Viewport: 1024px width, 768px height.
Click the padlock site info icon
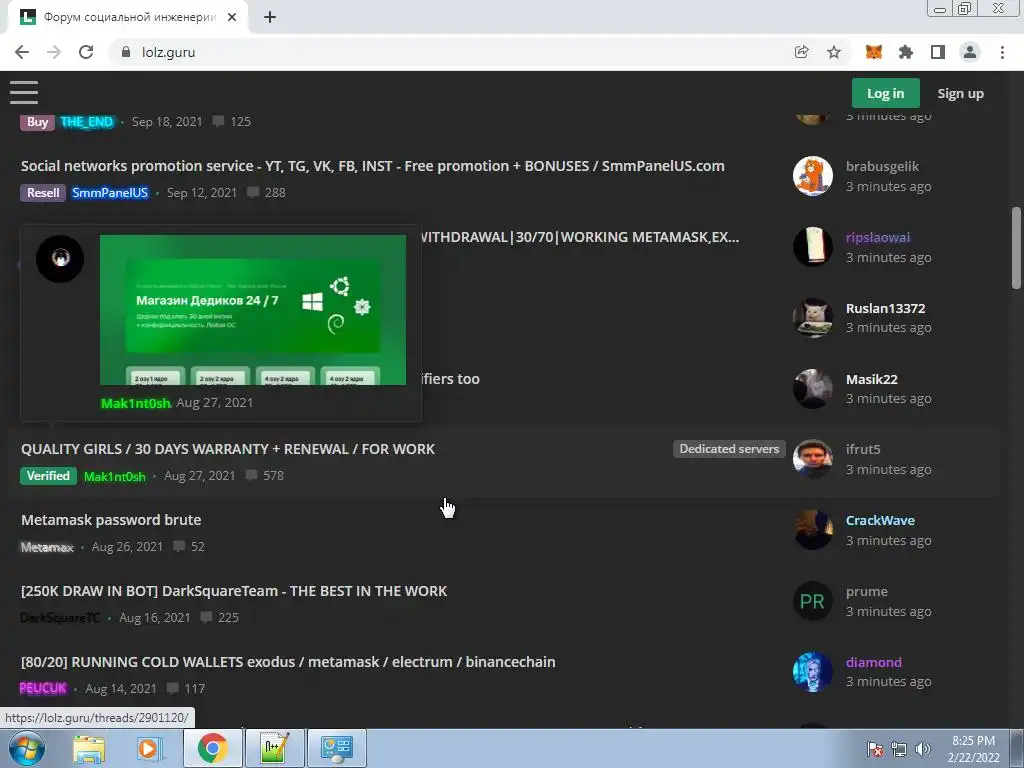(126, 52)
